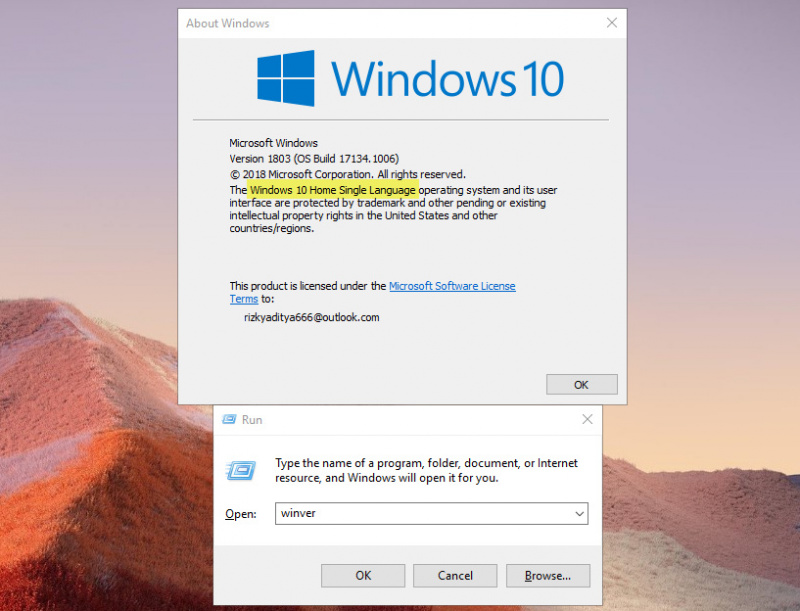
Task: Click the Open field containing winver
Action: [x=431, y=513]
